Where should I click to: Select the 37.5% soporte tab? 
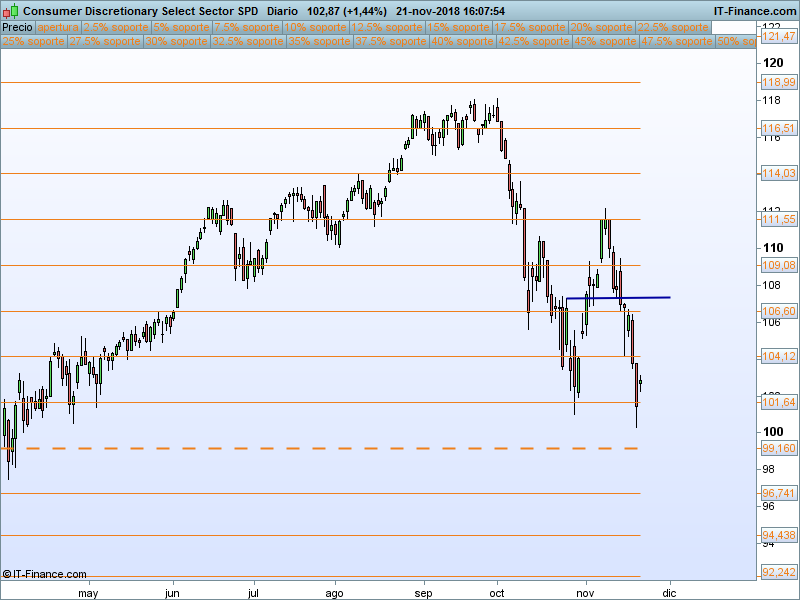(x=391, y=41)
